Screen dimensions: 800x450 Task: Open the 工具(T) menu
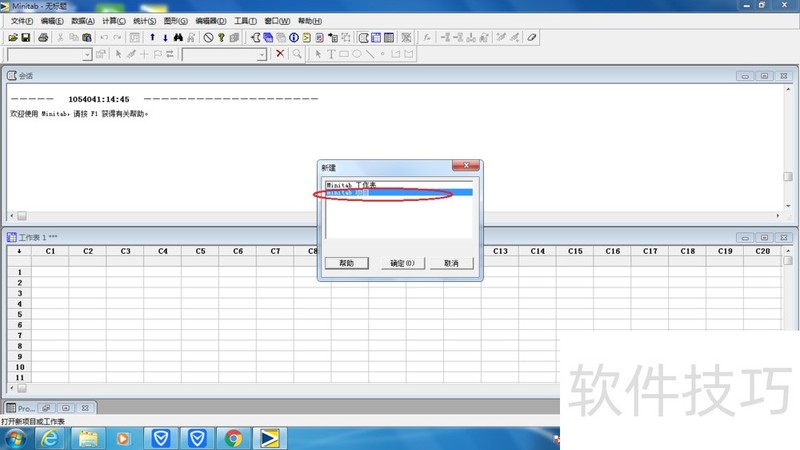pyautogui.click(x=245, y=21)
